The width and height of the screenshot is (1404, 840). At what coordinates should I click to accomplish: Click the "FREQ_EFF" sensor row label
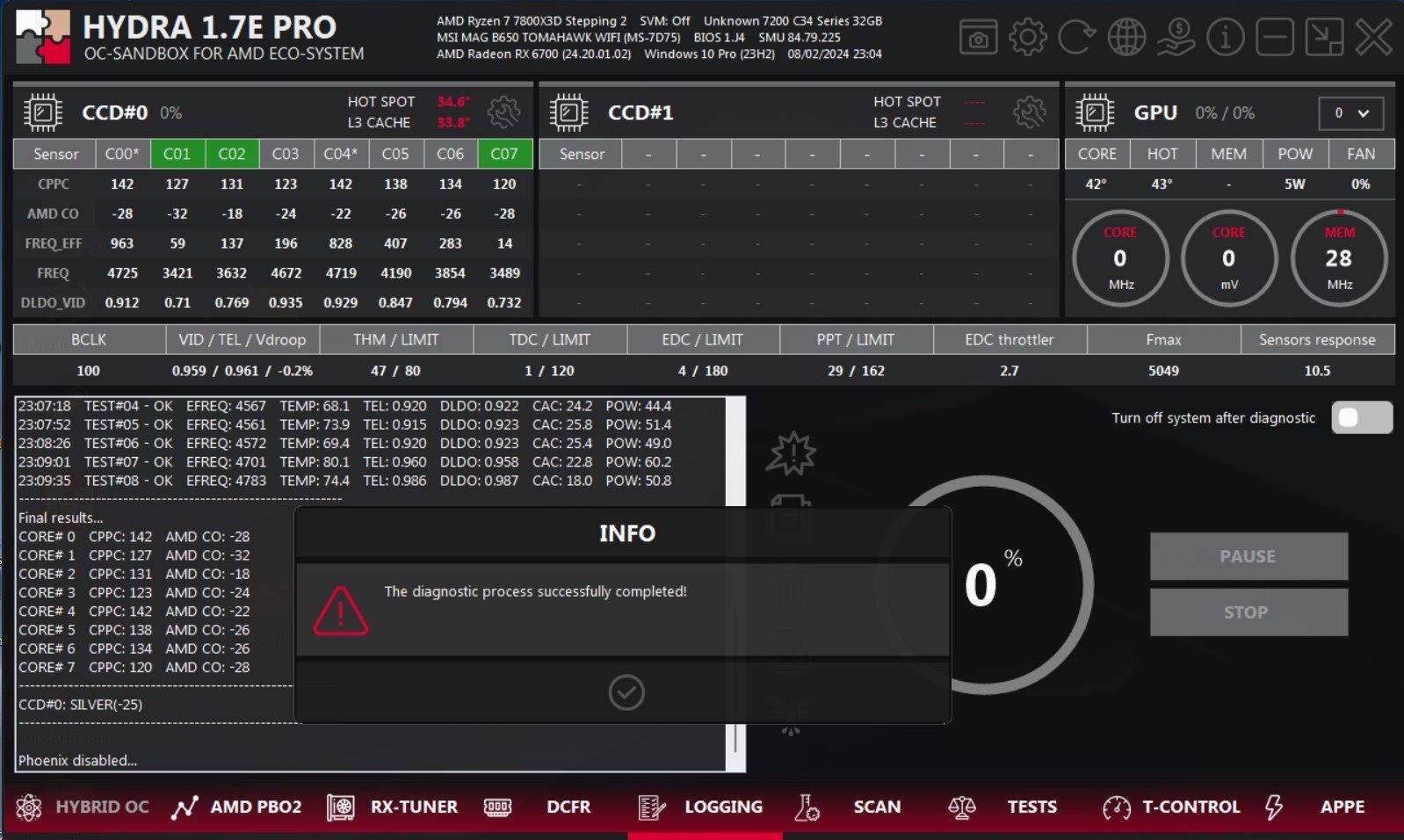point(53,243)
